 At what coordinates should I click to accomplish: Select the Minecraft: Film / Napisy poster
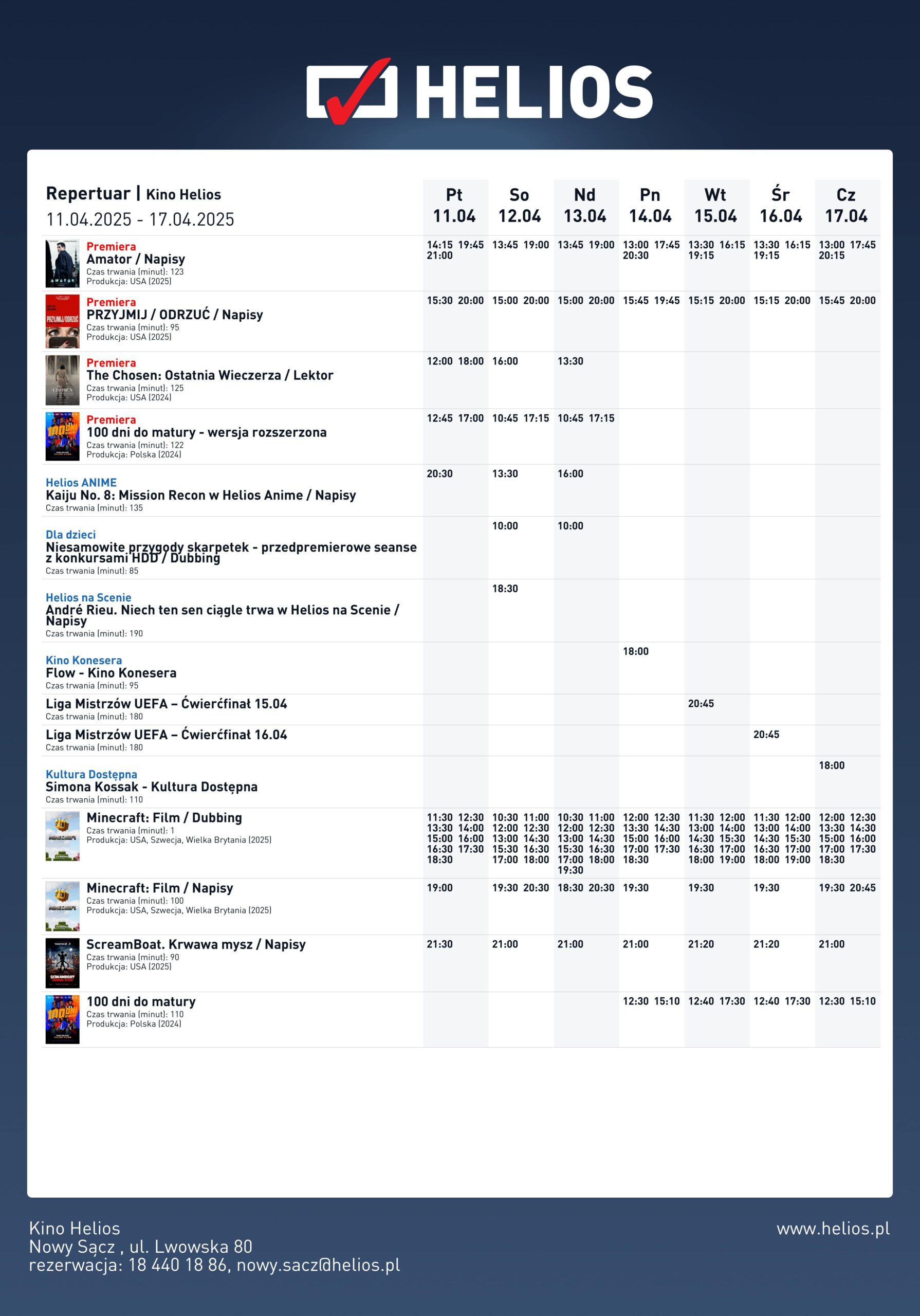point(63,906)
